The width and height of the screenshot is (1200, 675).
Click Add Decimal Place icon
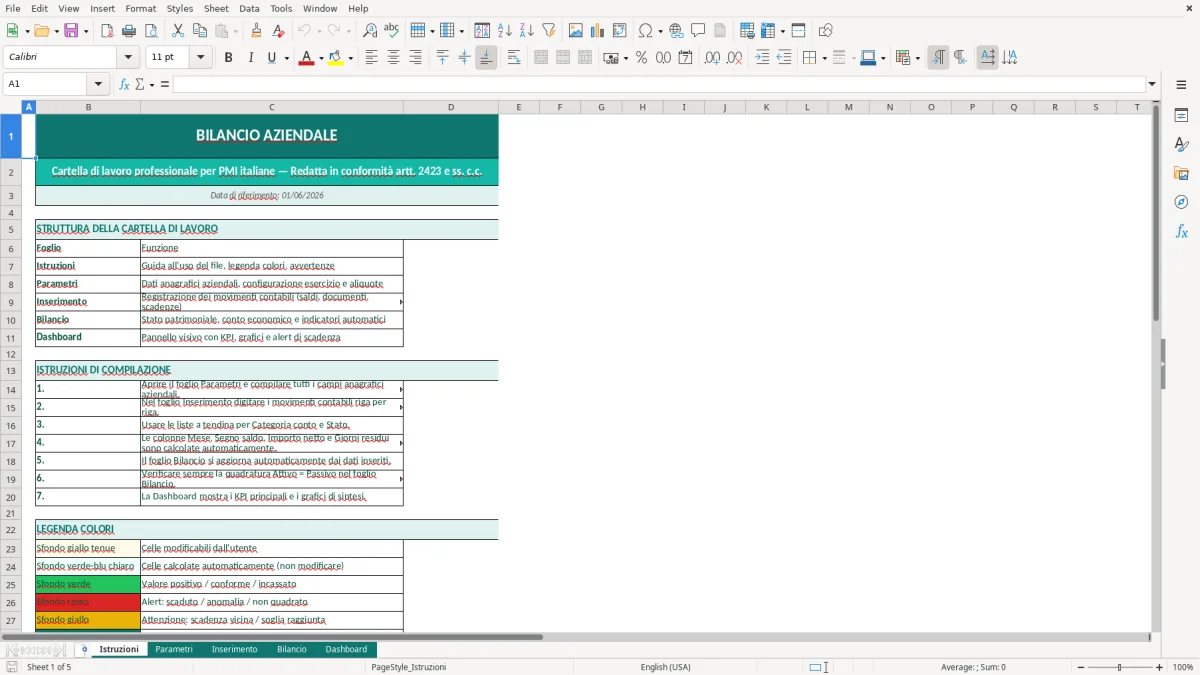coord(712,58)
